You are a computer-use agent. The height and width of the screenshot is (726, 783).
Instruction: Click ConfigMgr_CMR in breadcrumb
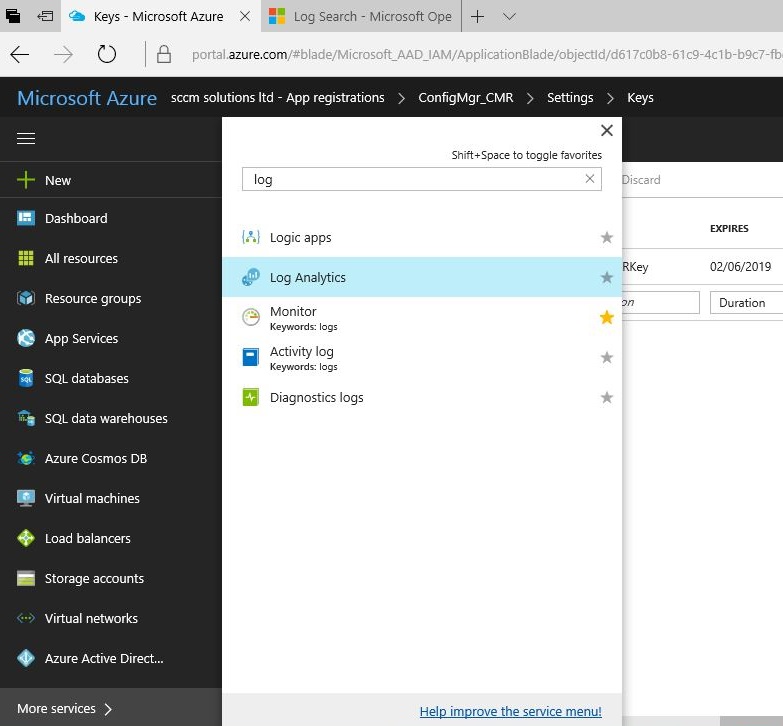[465, 98]
